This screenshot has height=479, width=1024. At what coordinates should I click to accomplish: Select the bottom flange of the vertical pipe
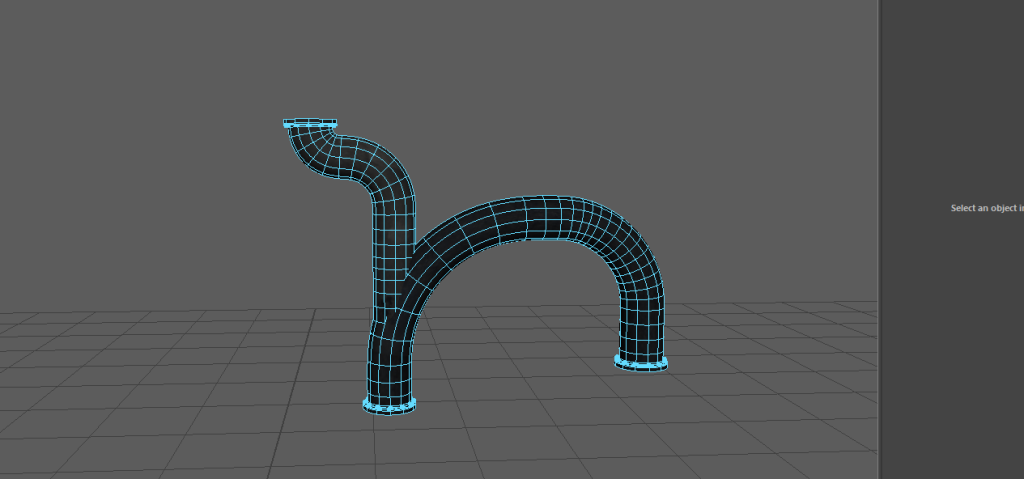(x=389, y=405)
